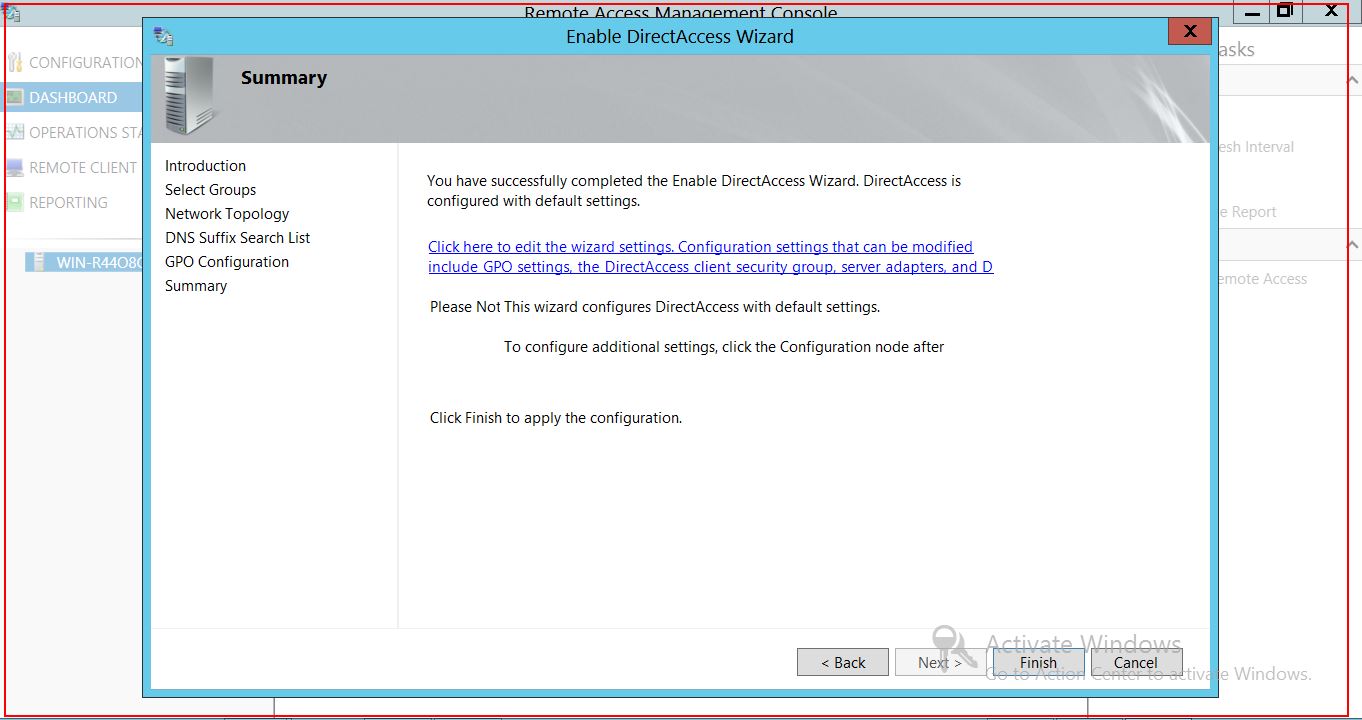Viewport: 1362px width, 720px height.
Task: Select the GPO Configuration wizard step
Action: point(227,262)
